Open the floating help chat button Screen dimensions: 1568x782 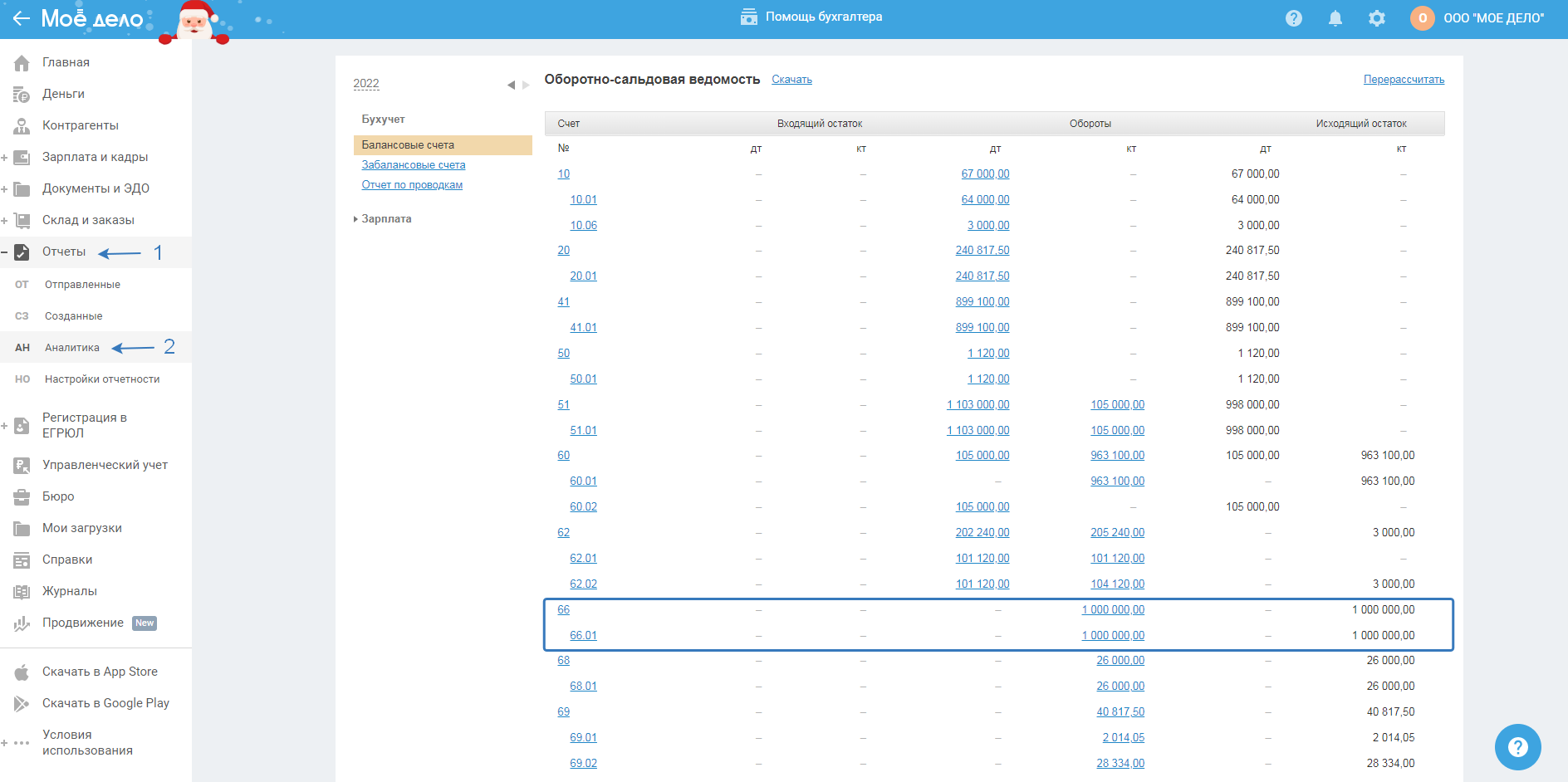1517,746
